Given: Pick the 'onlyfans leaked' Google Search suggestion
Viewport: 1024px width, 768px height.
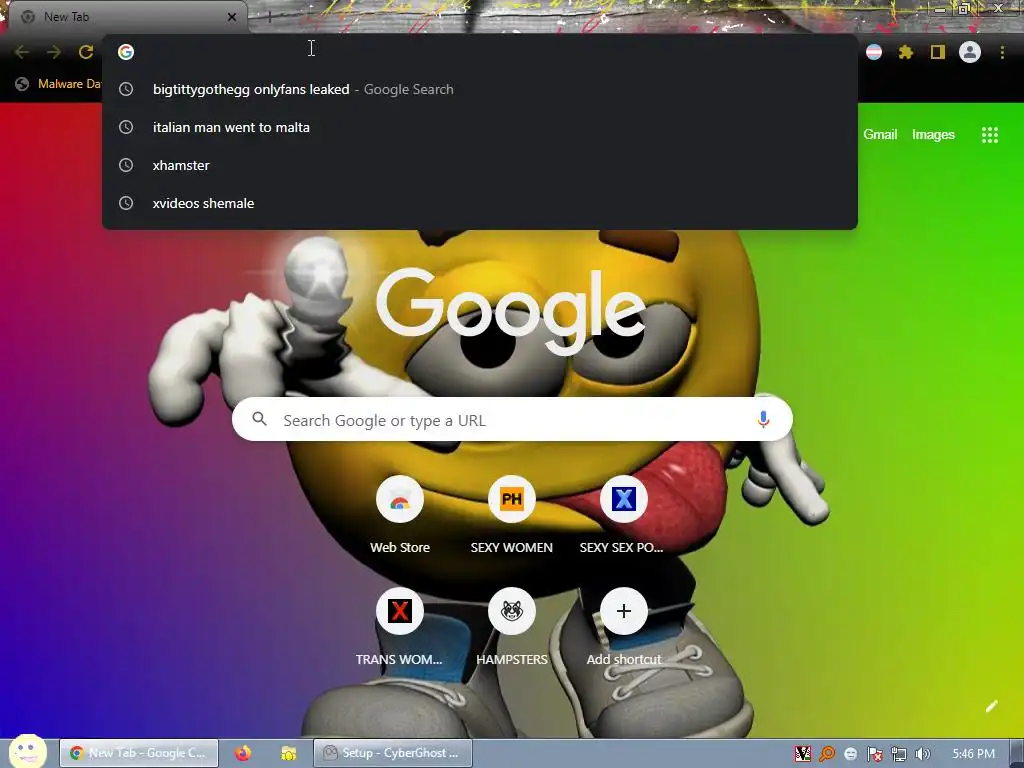Looking at the screenshot, I should tap(480, 89).
